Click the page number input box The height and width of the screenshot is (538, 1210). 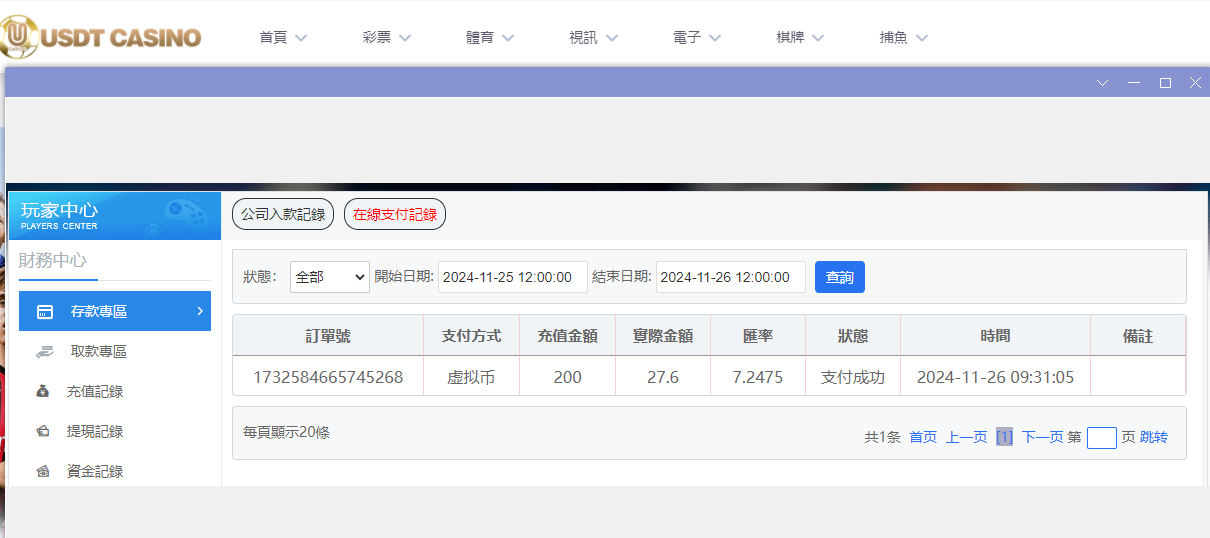click(x=1101, y=437)
